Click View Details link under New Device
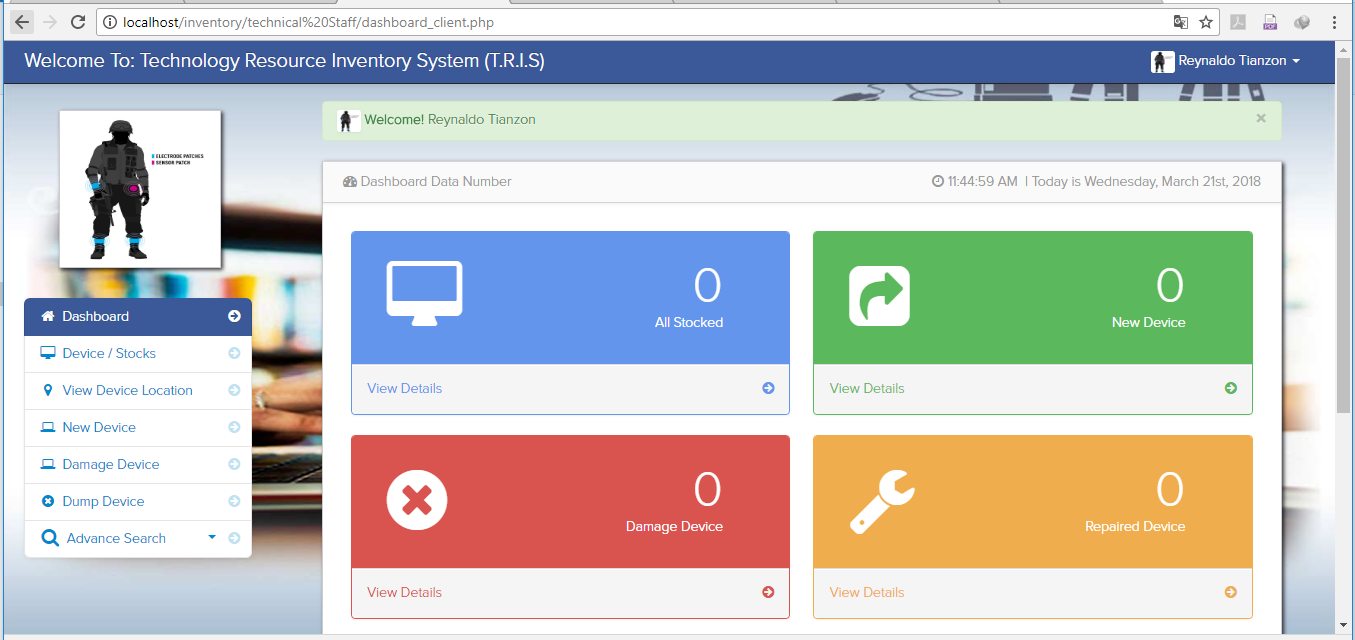1355x640 pixels. point(866,388)
